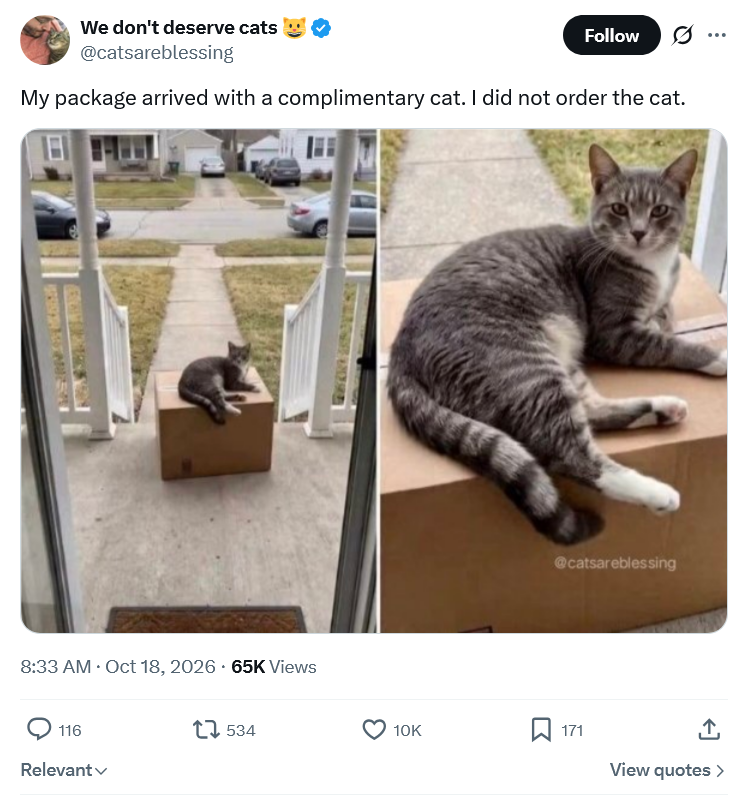Screen dimensions: 747x795
Task: Open the Grok slashed-circle icon
Action: (682, 35)
